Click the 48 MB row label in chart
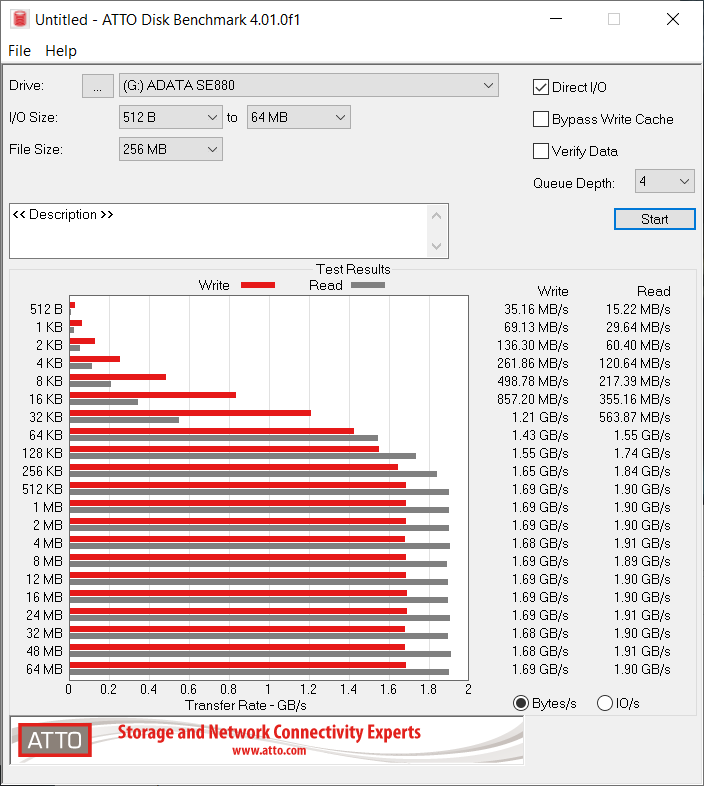The image size is (704, 786). pyautogui.click(x=44, y=651)
